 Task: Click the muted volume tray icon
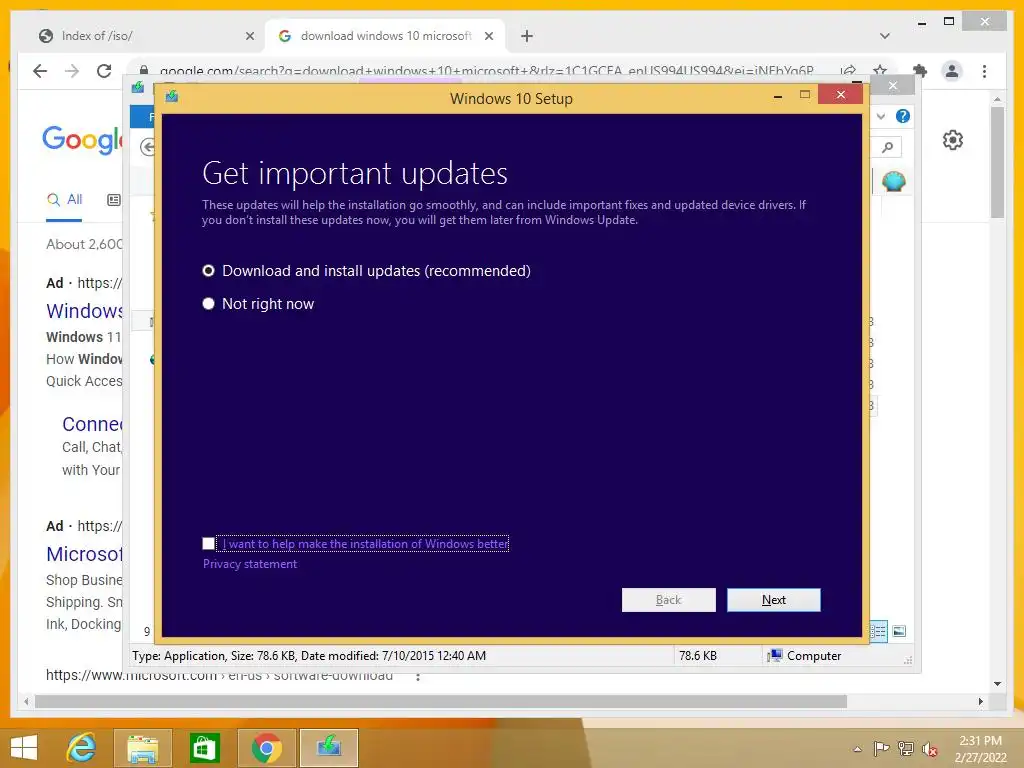point(929,748)
